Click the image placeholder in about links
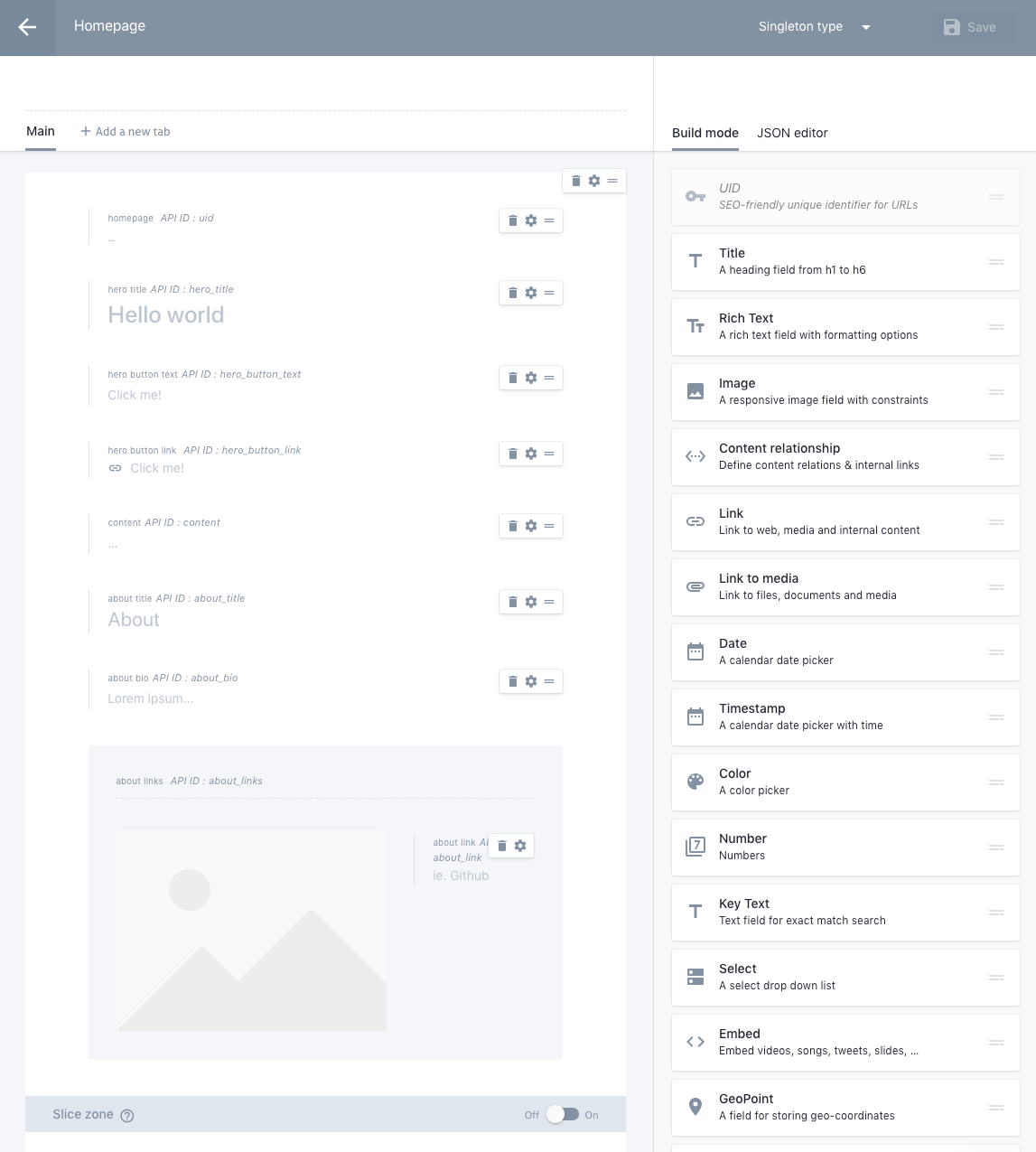 [x=251, y=931]
